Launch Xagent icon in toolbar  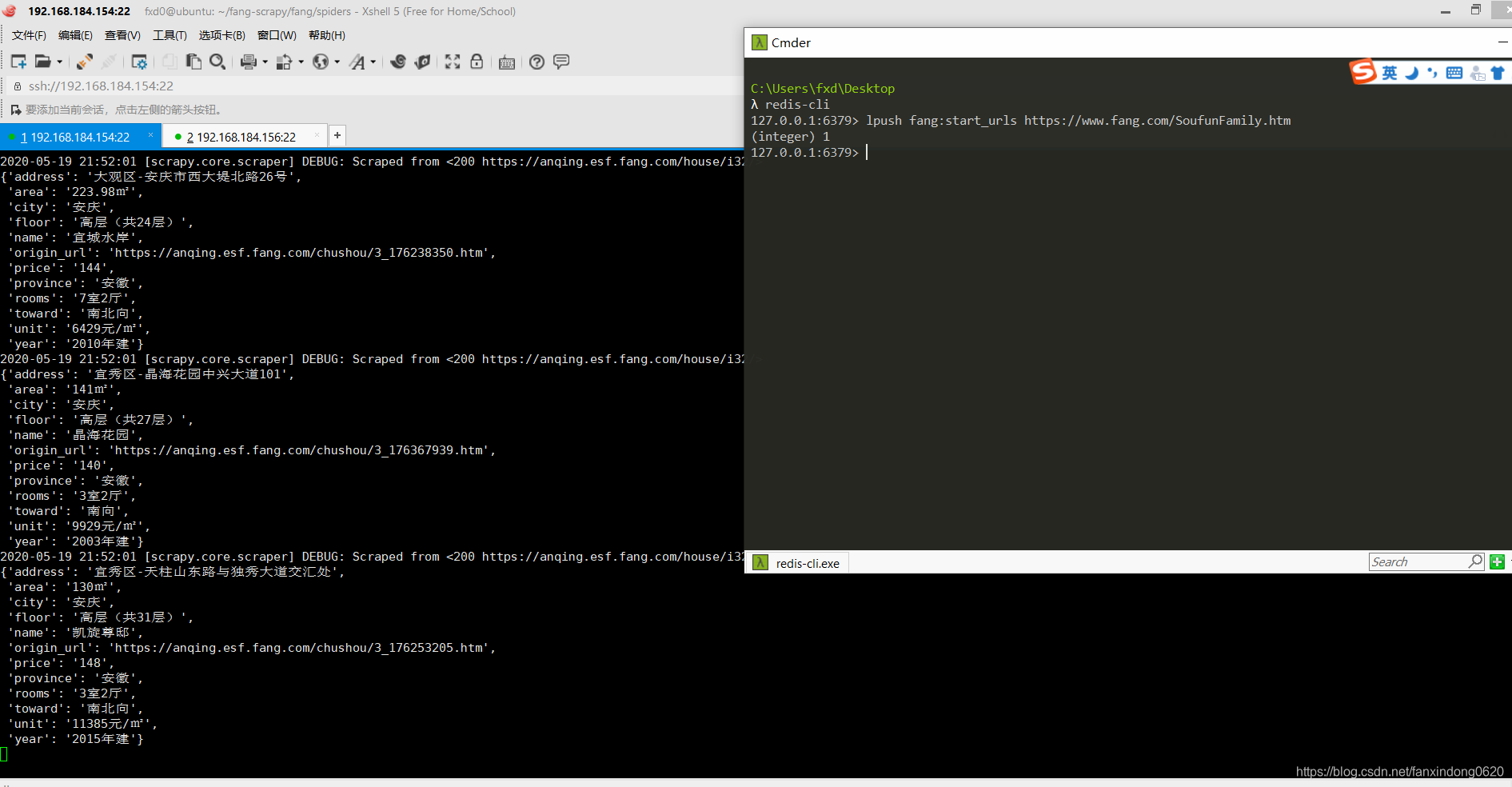click(x=423, y=62)
